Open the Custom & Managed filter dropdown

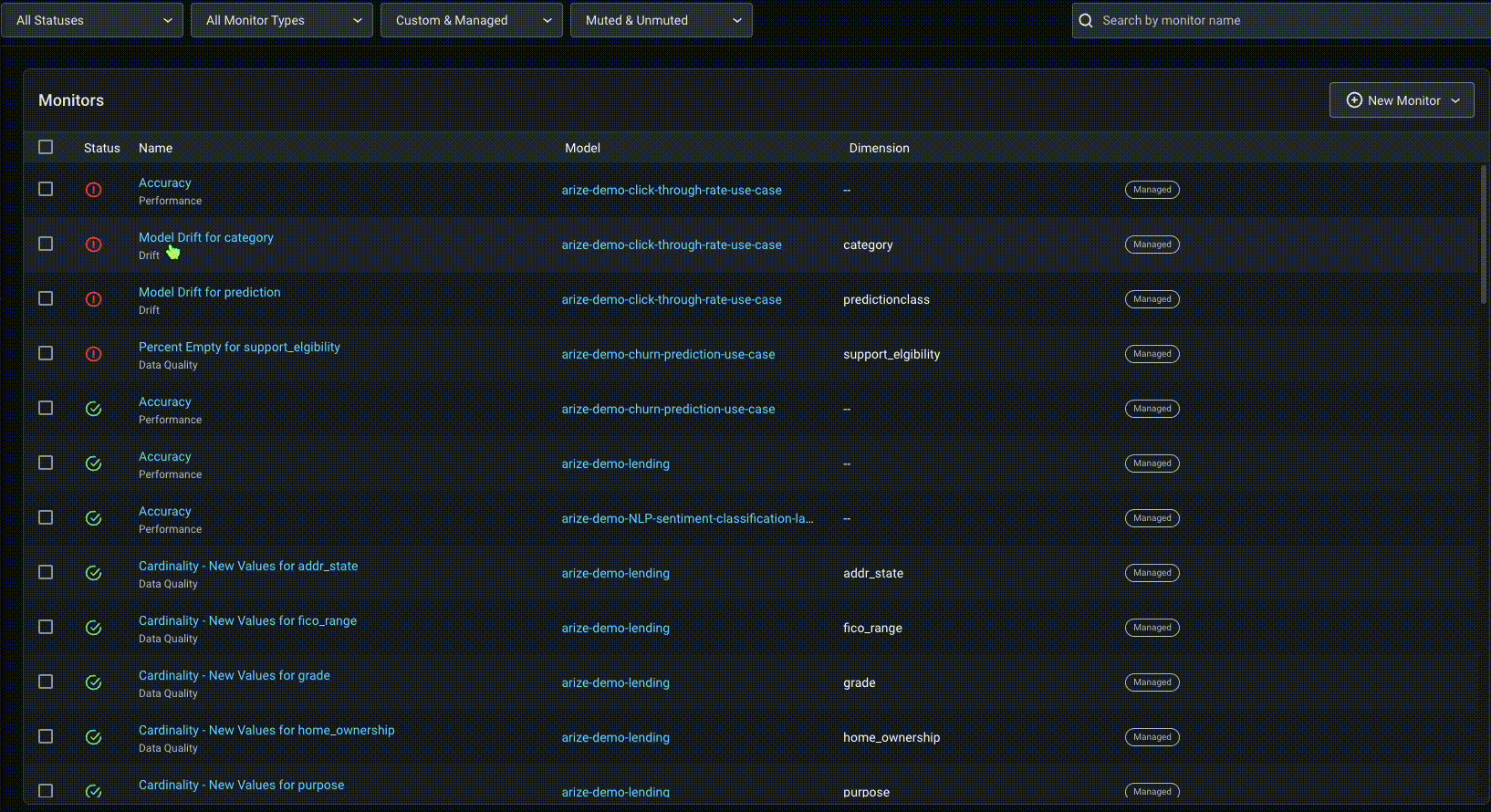(472, 20)
